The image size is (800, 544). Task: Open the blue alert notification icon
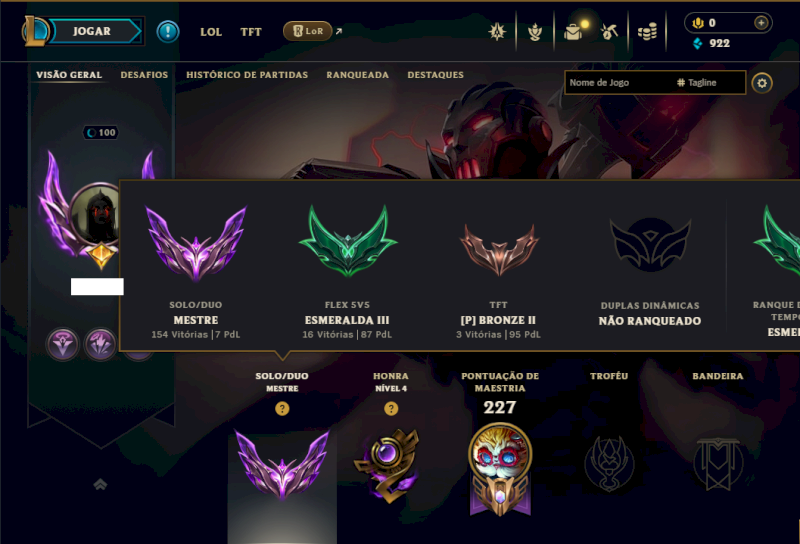click(x=168, y=32)
